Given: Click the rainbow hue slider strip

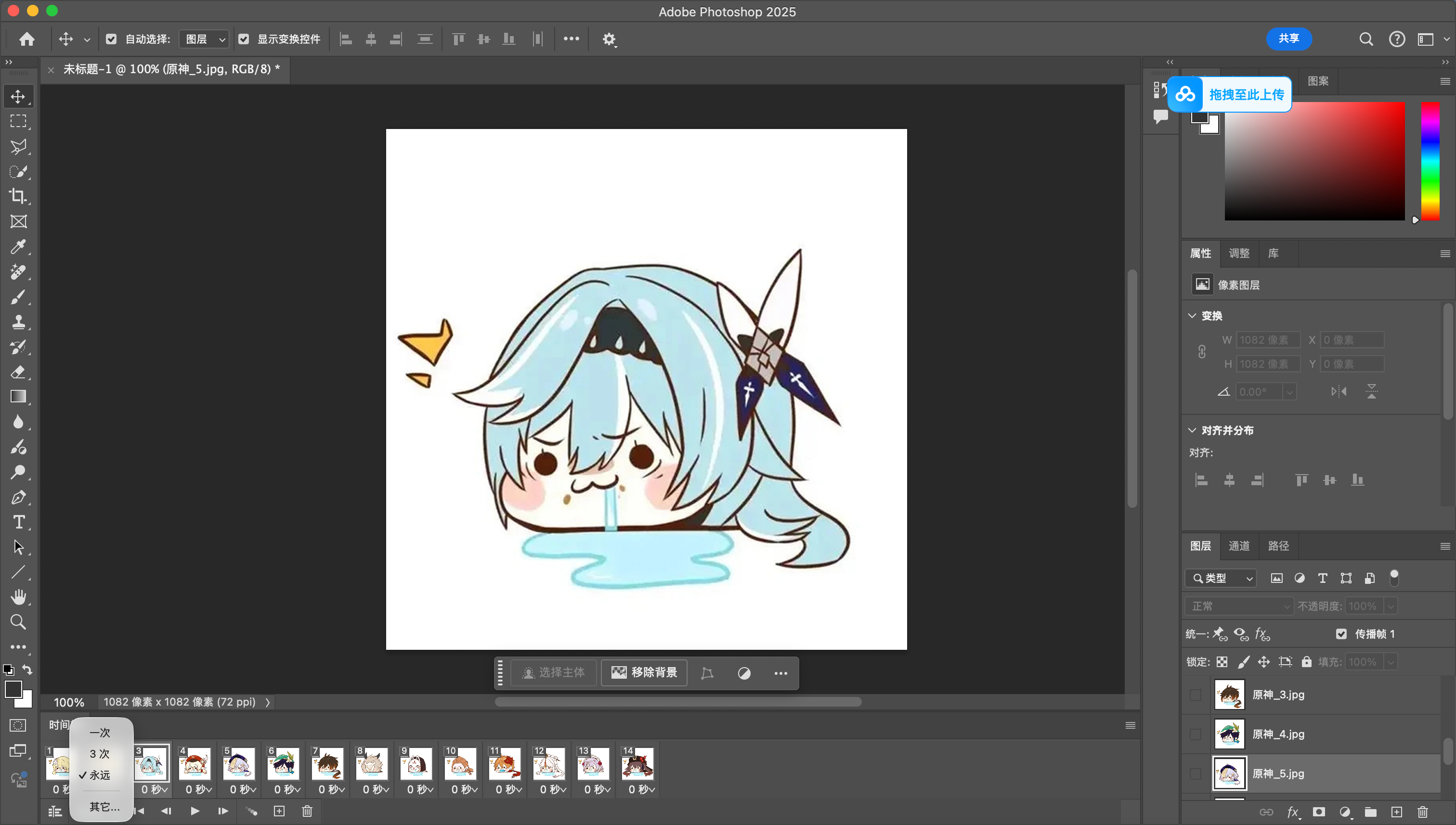Looking at the screenshot, I should 1430,161.
